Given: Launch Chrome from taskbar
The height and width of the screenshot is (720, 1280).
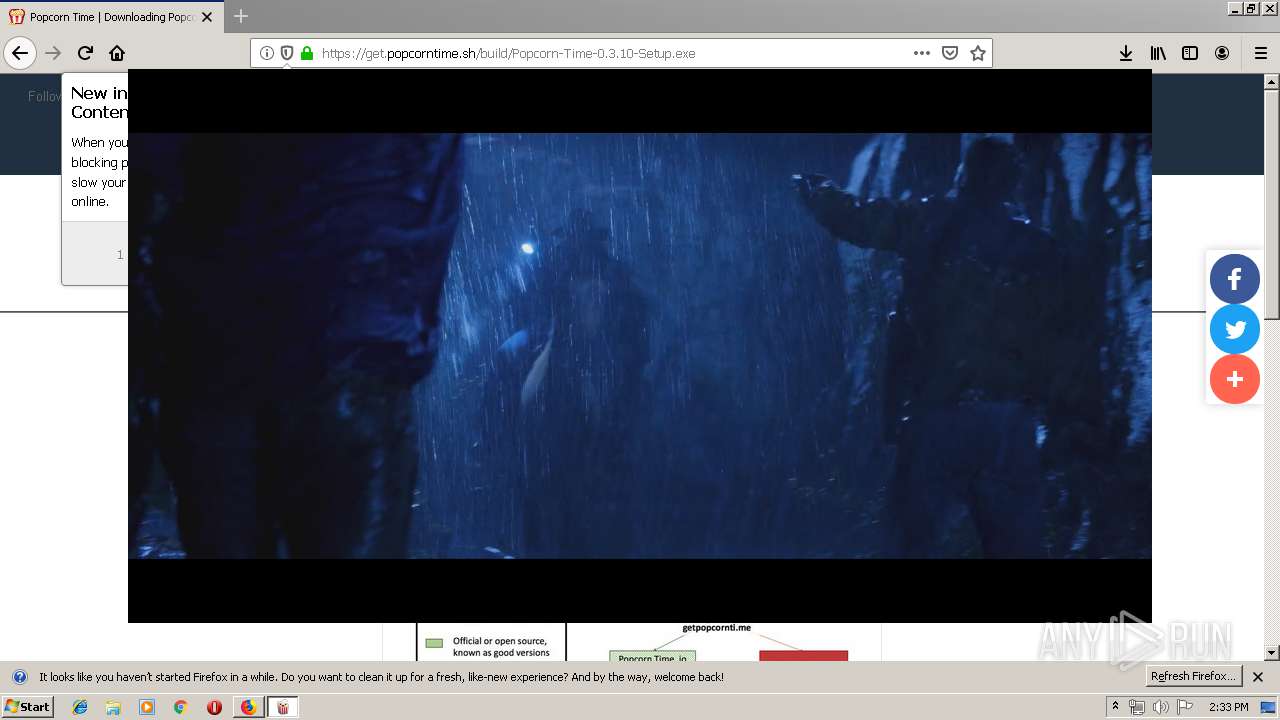Looking at the screenshot, I should (180, 707).
